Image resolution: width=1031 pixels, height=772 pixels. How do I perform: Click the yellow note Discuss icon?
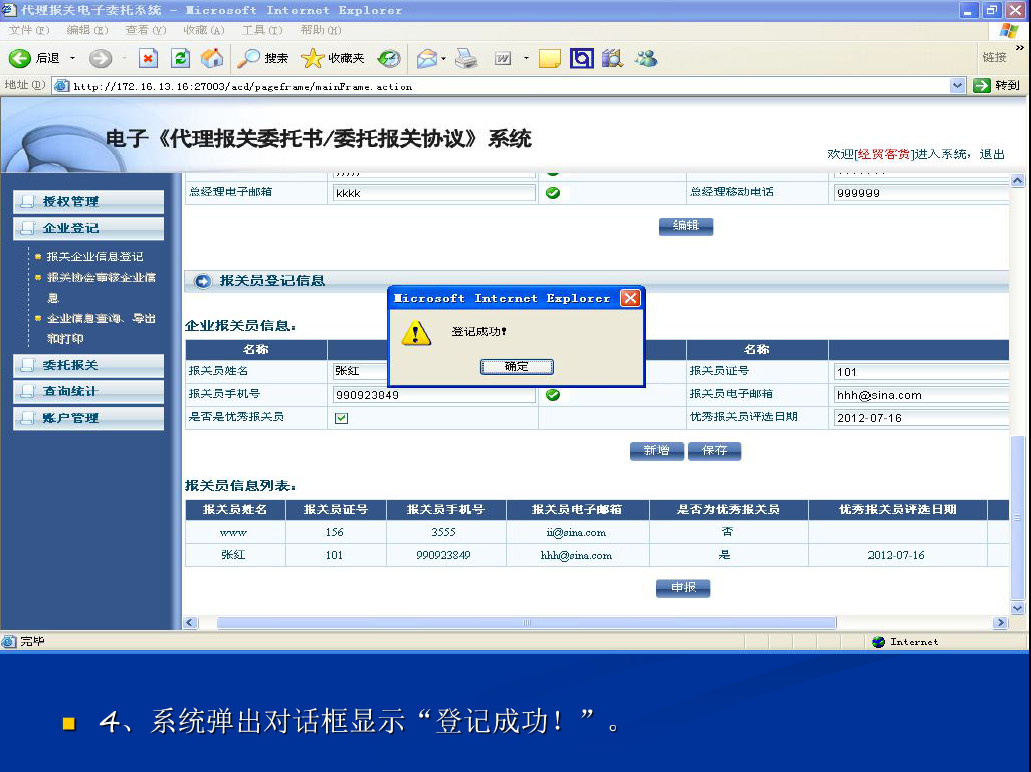tap(550, 59)
